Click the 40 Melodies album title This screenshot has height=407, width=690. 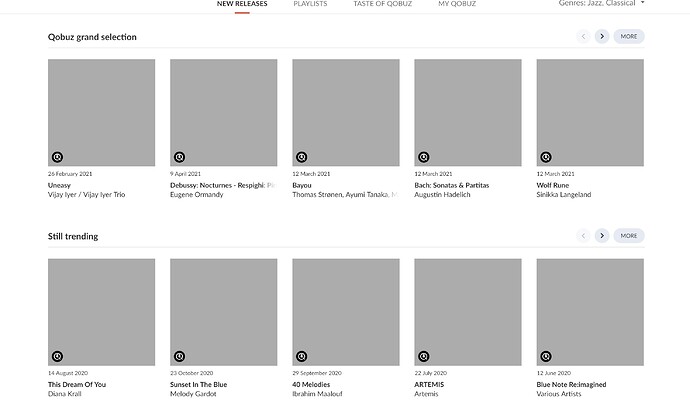pyautogui.click(x=311, y=385)
